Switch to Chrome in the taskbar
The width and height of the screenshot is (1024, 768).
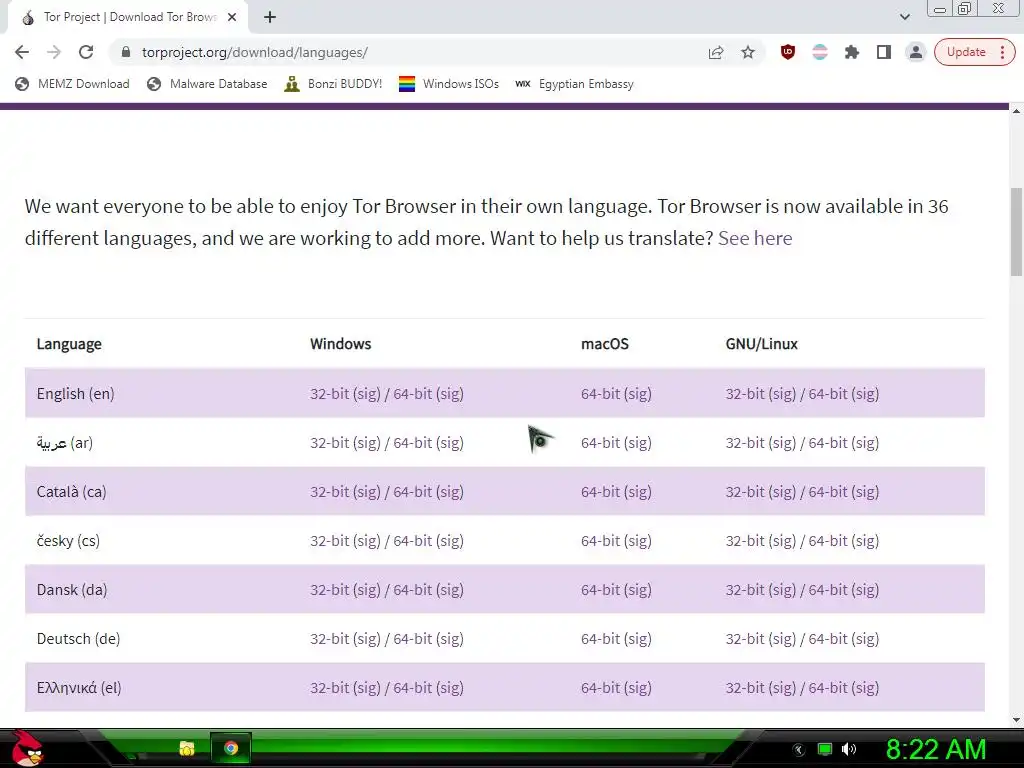(x=231, y=748)
